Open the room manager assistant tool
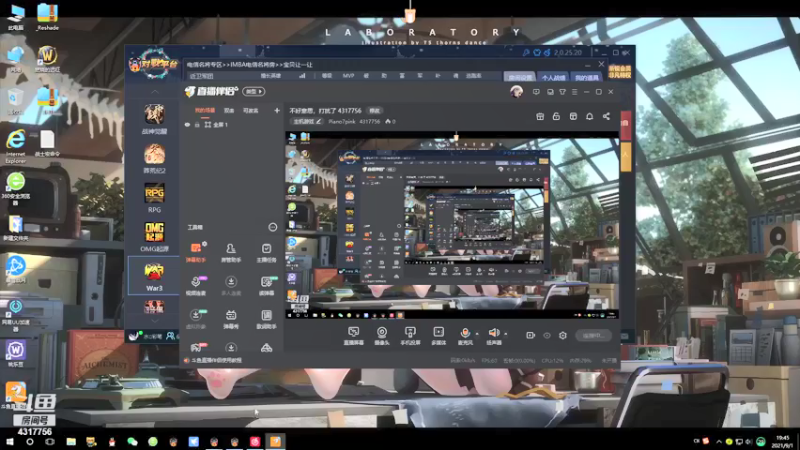 [x=231, y=252]
